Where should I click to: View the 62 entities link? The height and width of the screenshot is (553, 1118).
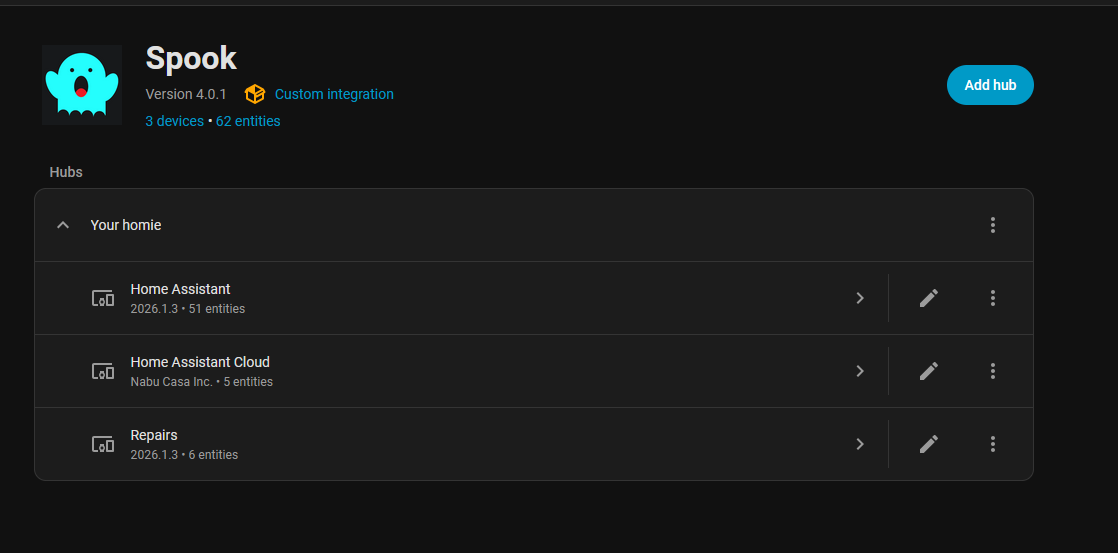pos(248,121)
